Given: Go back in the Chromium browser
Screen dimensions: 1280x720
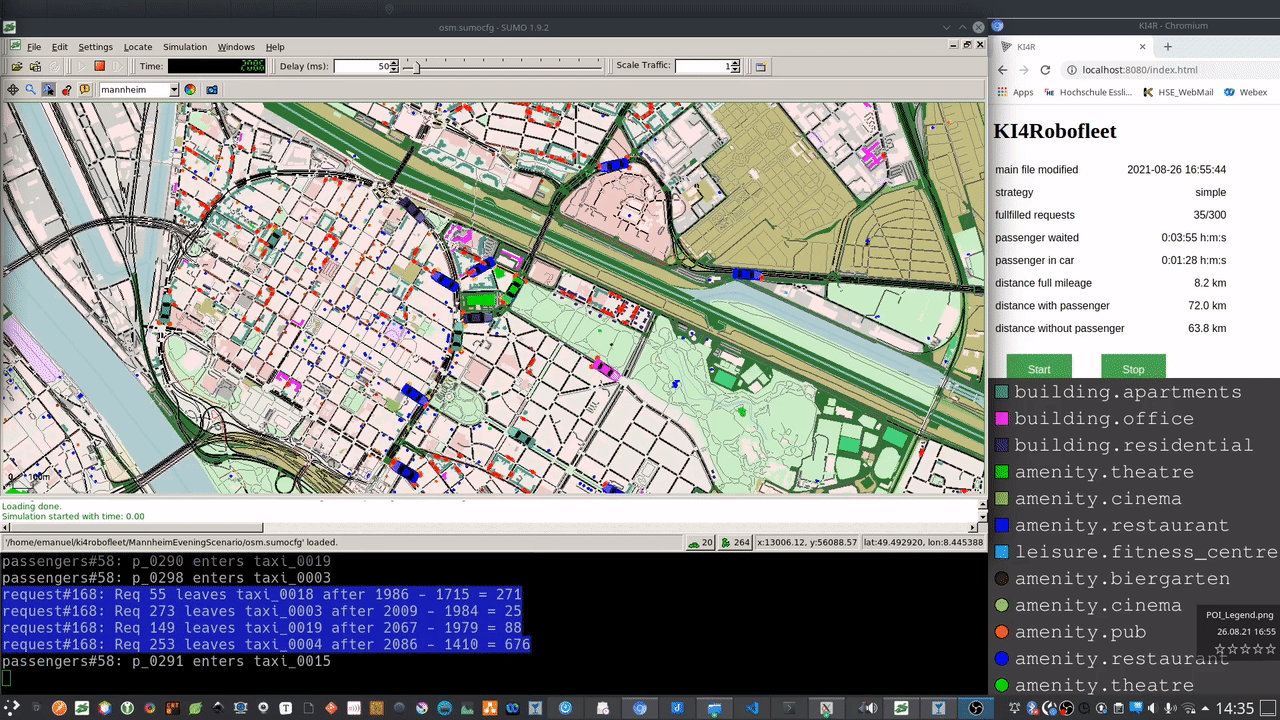Looking at the screenshot, I should [1002, 70].
